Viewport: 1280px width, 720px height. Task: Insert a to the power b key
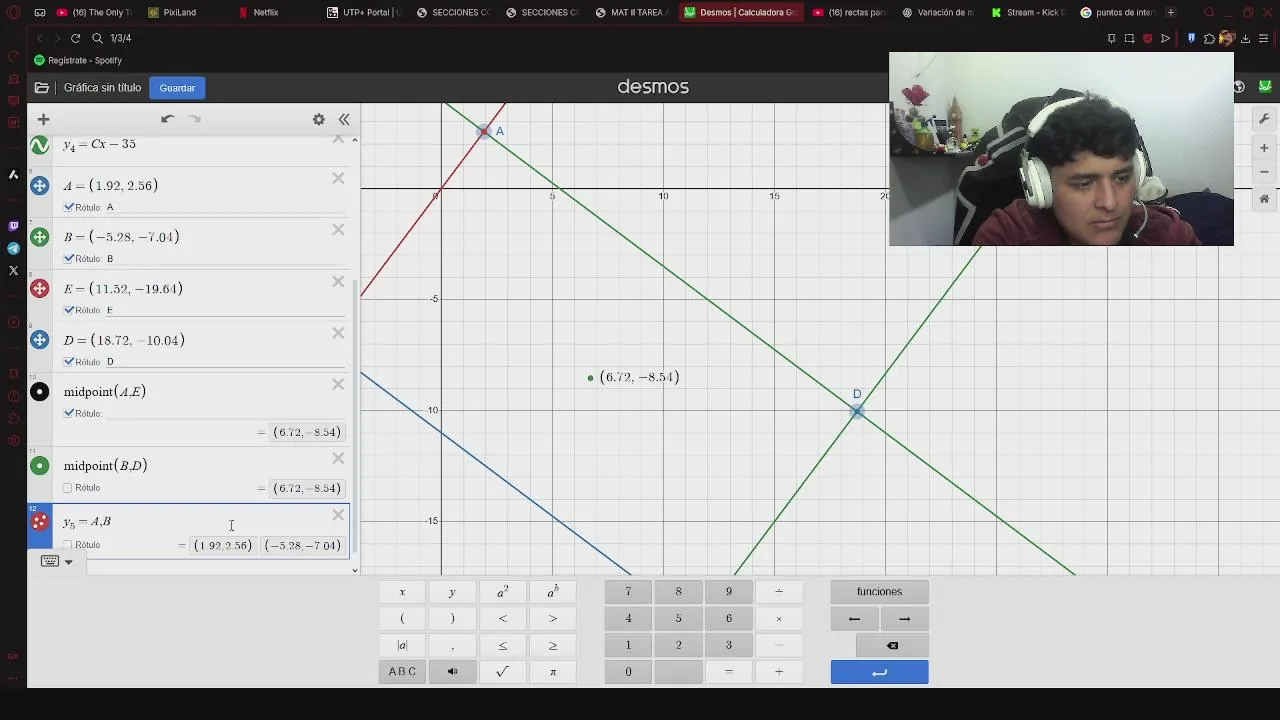click(x=553, y=592)
